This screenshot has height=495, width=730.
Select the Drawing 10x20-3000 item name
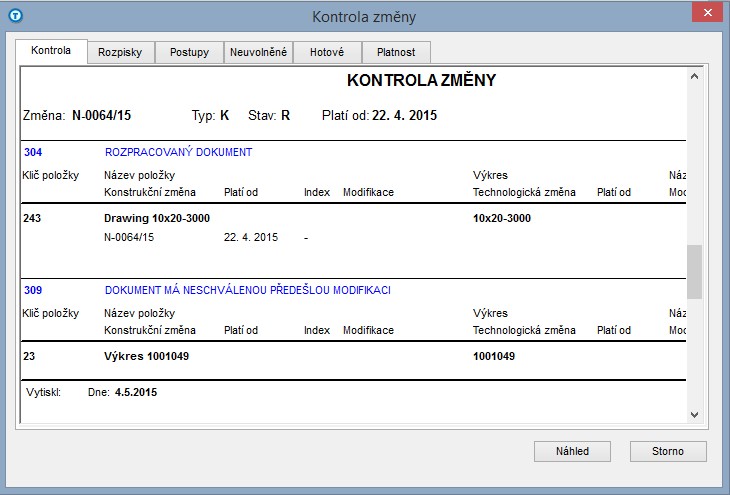pyautogui.click(x=156, y=218)
